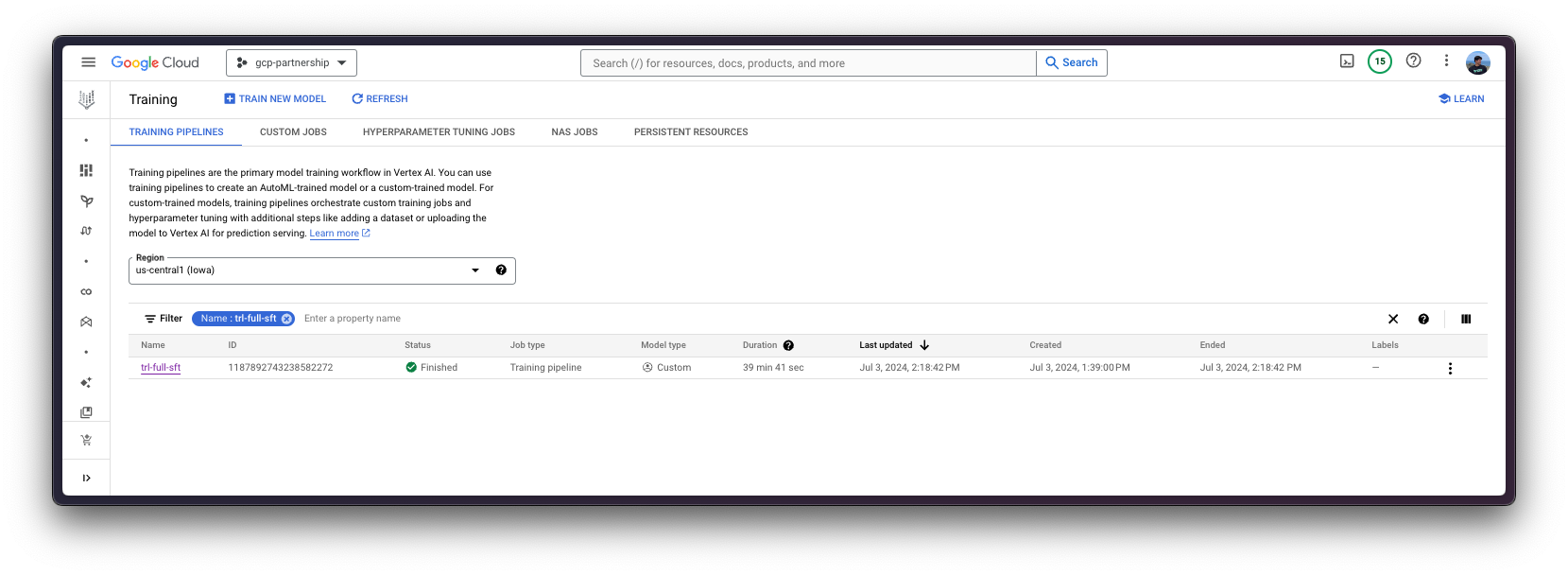
Task: Toggle sort arrow on Last updated column
Action: [x=924, y=345]
